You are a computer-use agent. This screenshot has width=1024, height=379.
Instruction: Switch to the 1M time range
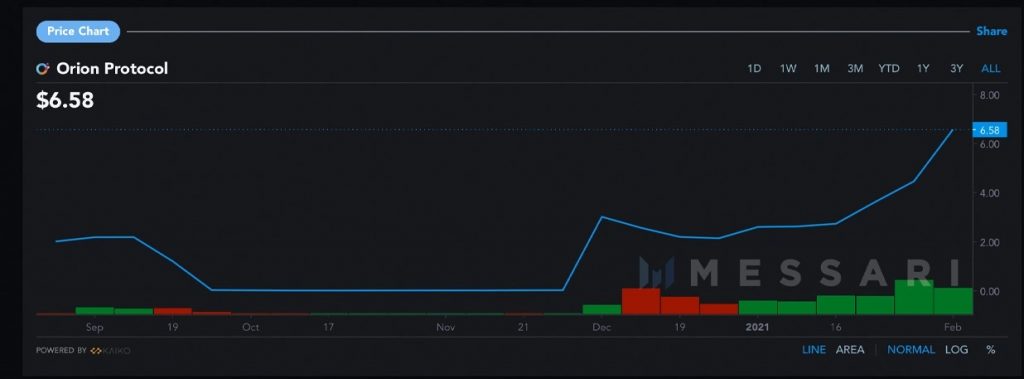pos(822,69)
